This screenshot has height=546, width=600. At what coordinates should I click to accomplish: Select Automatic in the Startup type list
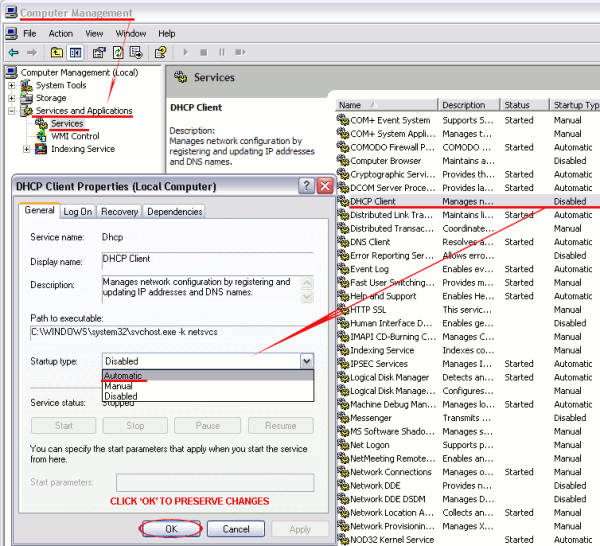208,375
